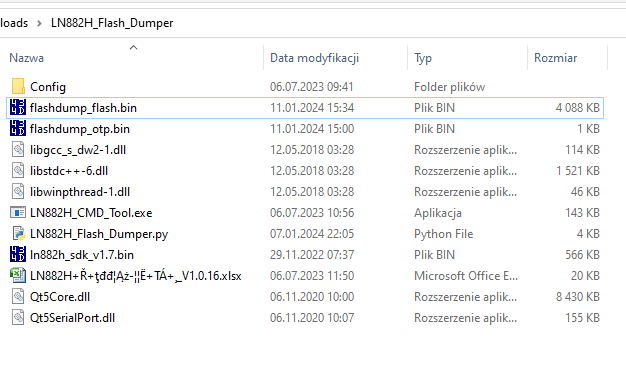Select the file name Config

(48, 87)
